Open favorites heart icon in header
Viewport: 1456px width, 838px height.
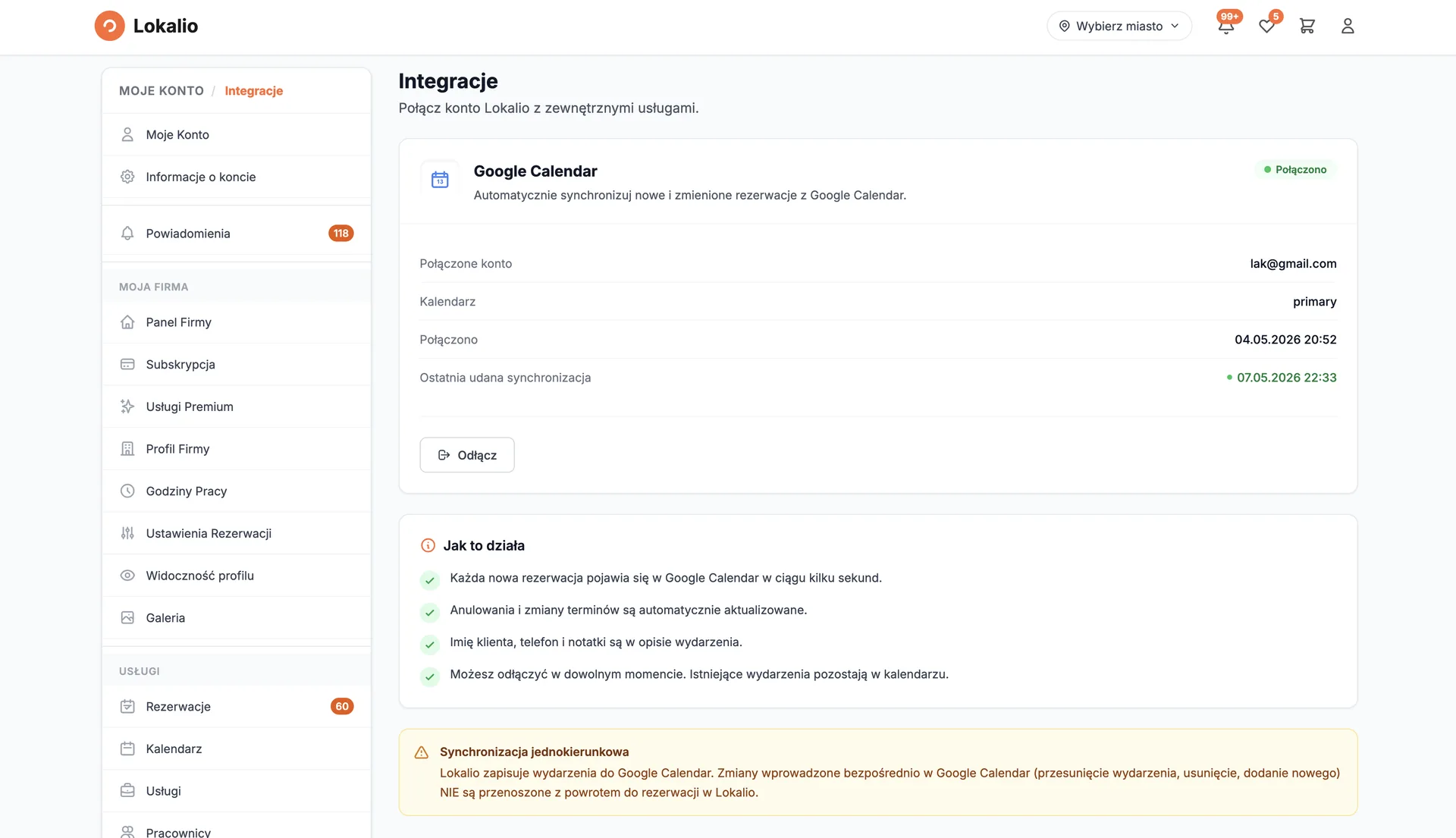[x=1266, y=27]
